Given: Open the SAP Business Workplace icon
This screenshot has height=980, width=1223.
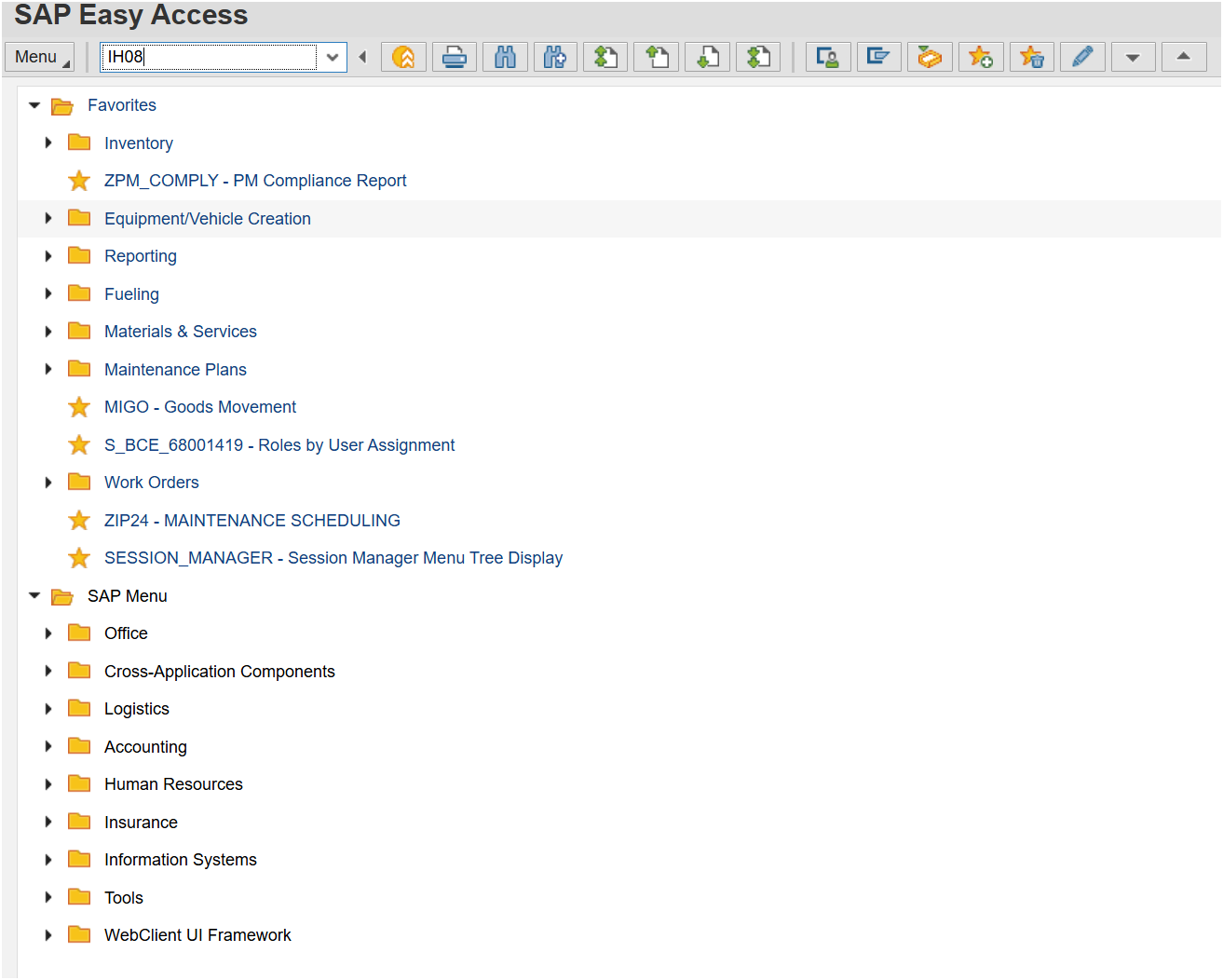Looking at the screenshot, I should click(x=930, y=57).
